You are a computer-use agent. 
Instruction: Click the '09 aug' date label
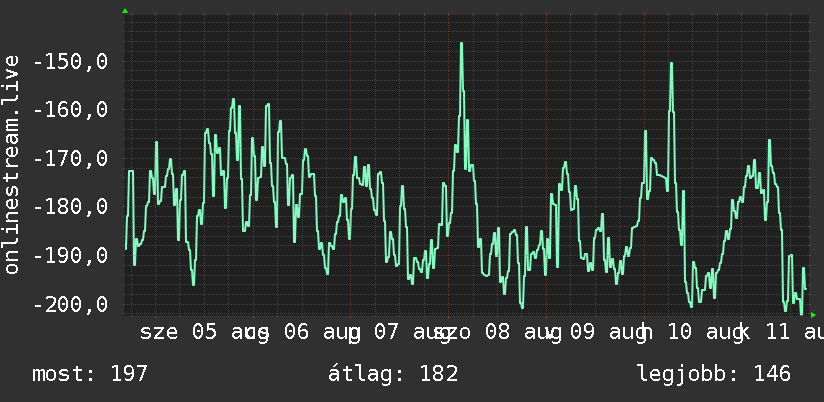click(x=609, y=333)
